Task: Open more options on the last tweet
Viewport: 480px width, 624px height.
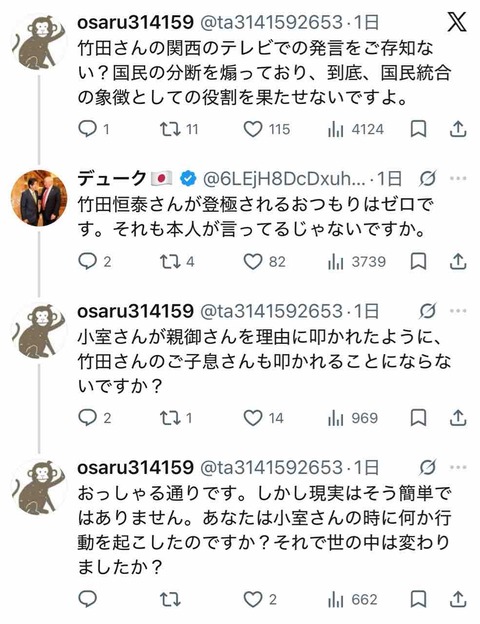Action: point(458,468)
